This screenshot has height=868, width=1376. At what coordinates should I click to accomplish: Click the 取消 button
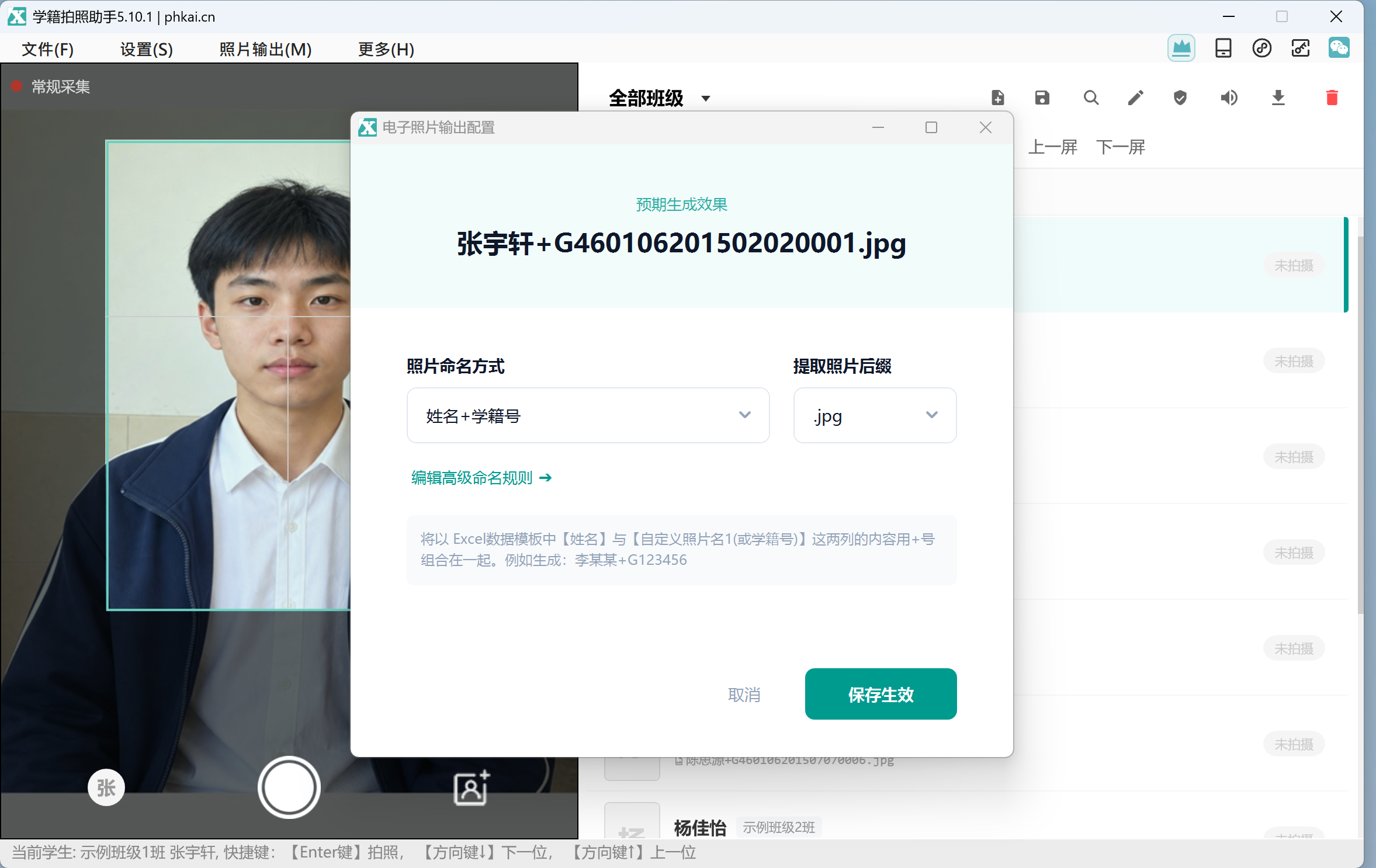(x=744, y=695)
